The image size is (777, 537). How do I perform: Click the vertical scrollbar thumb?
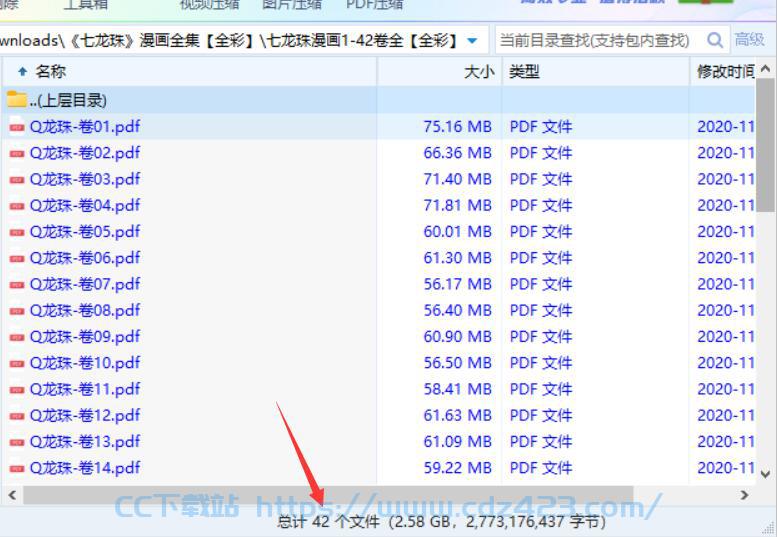pyautogui.click(x=765, y=144)
